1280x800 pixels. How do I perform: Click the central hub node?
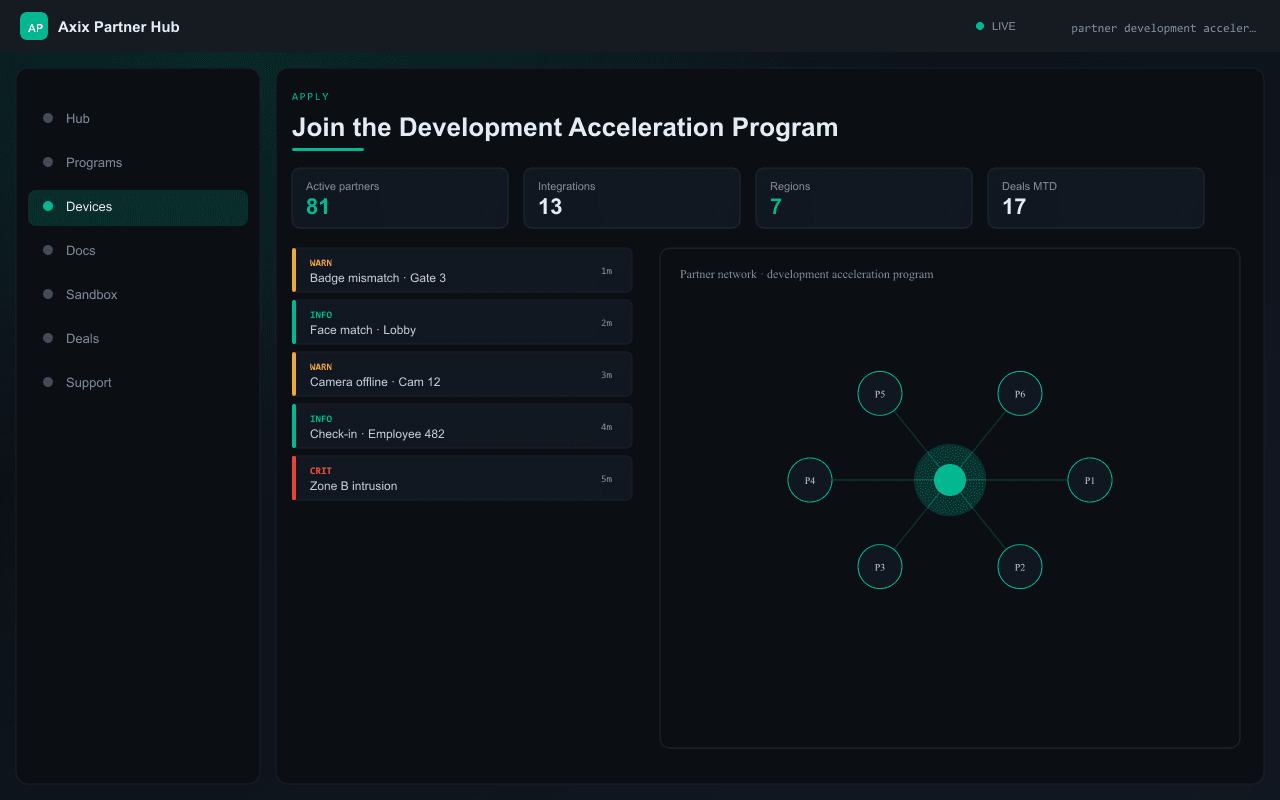[x=950, y=480]
